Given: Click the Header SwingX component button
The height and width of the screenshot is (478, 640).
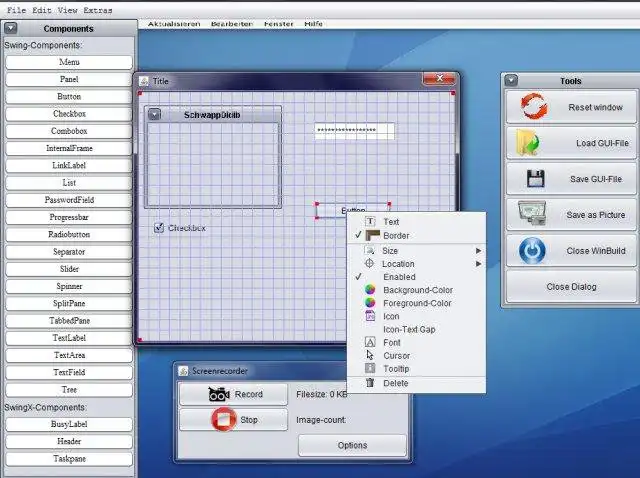Looking at the screenshot, I should [69, 441].
